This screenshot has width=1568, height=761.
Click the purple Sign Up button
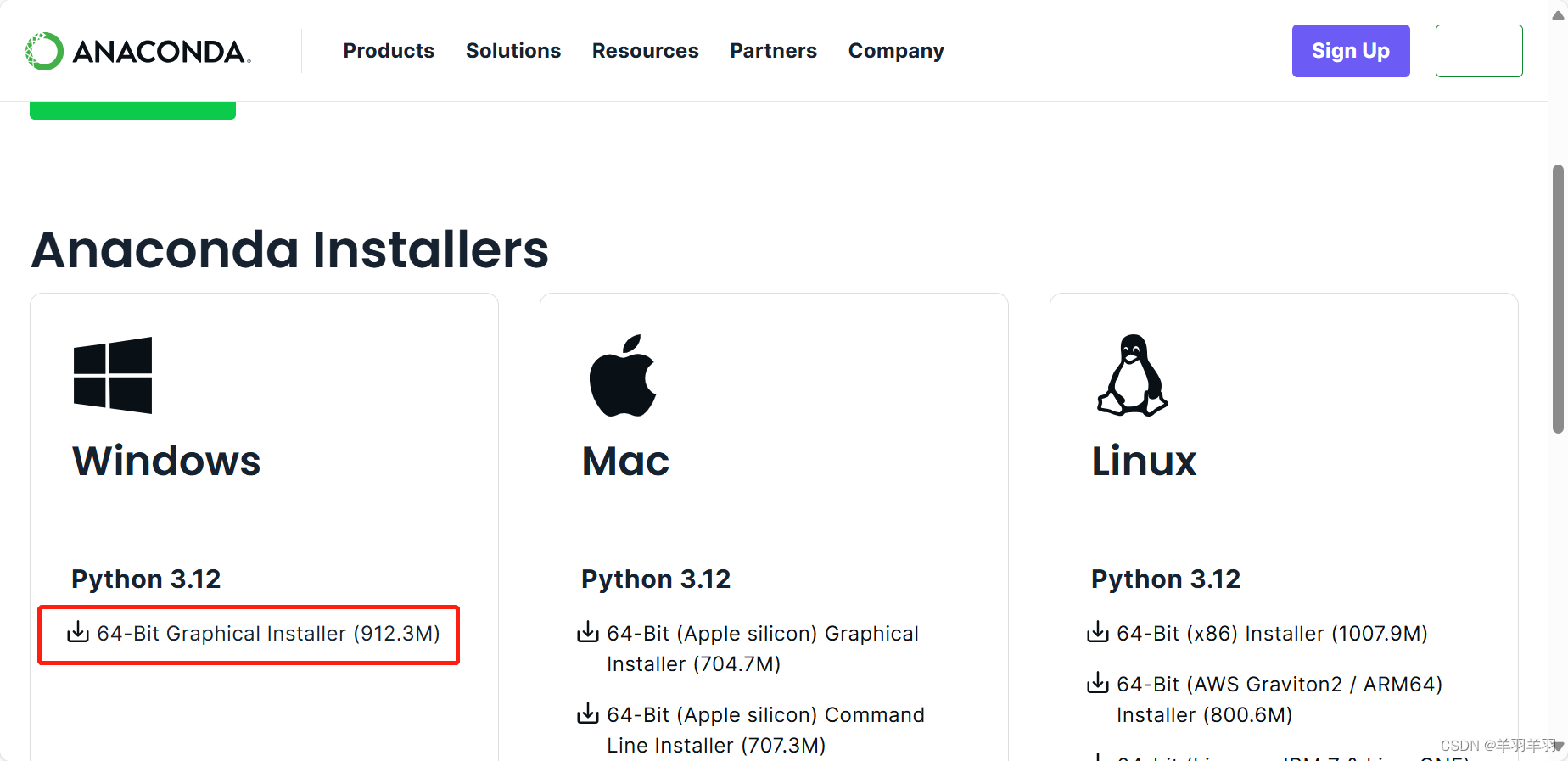(1351, 51)
